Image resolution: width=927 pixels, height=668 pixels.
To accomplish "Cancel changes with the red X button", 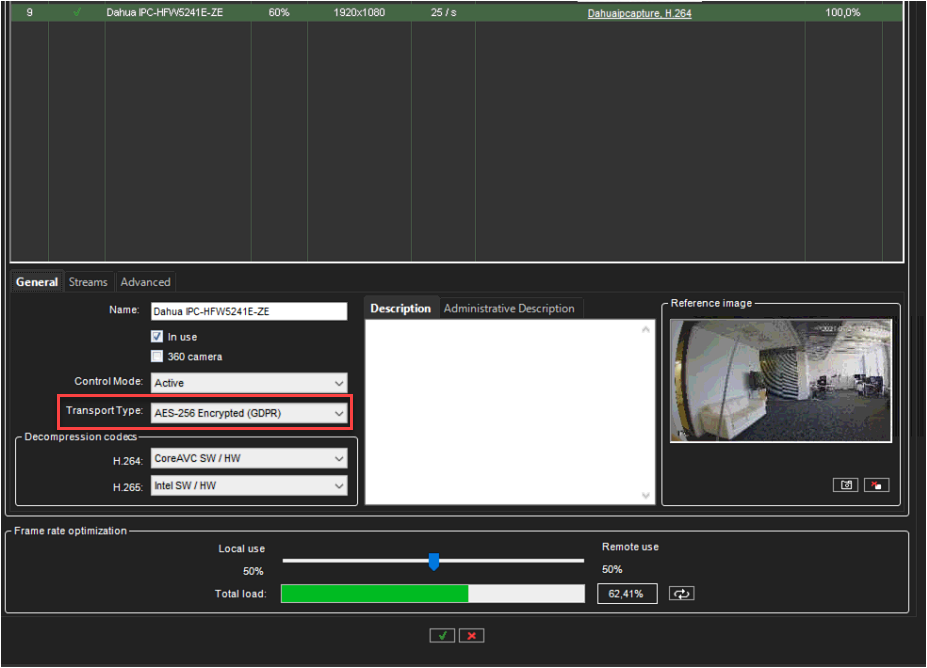I will click(x=472, y=635).
